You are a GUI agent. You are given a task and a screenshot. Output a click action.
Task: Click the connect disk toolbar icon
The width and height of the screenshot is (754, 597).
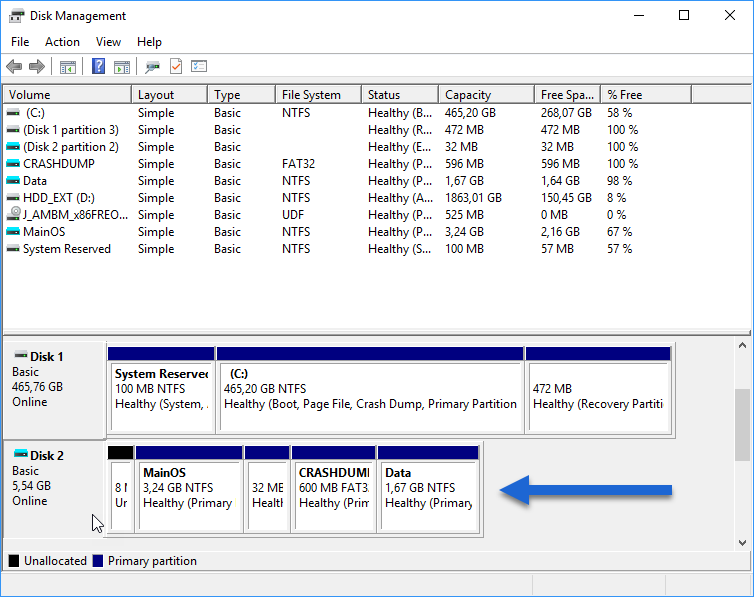tap(152, 67)
